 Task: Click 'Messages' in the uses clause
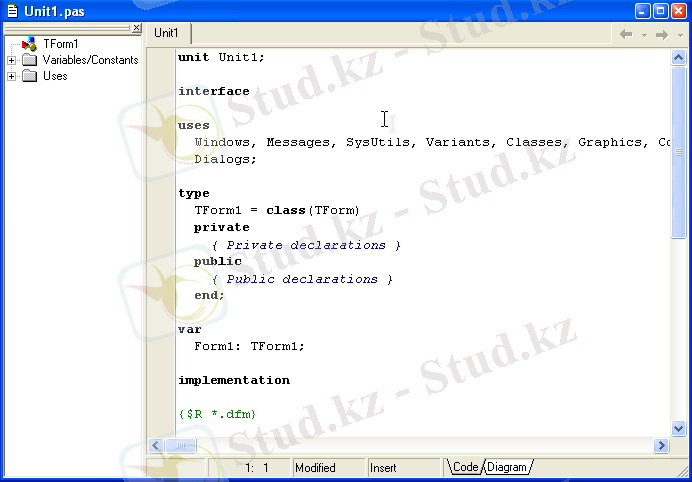point(298,142)
